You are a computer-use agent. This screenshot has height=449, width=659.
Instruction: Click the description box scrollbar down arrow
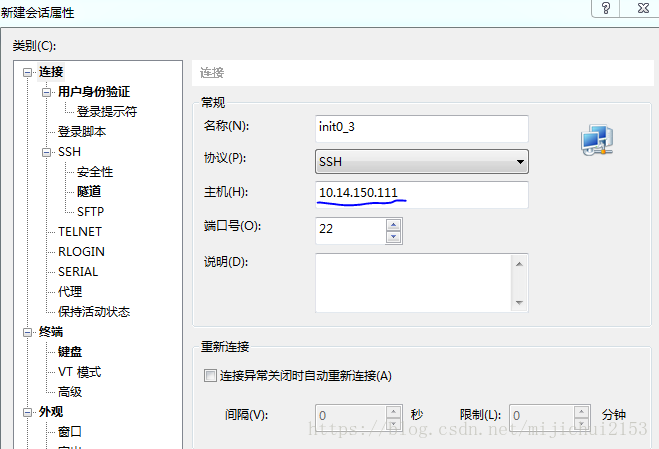point(519,303)
